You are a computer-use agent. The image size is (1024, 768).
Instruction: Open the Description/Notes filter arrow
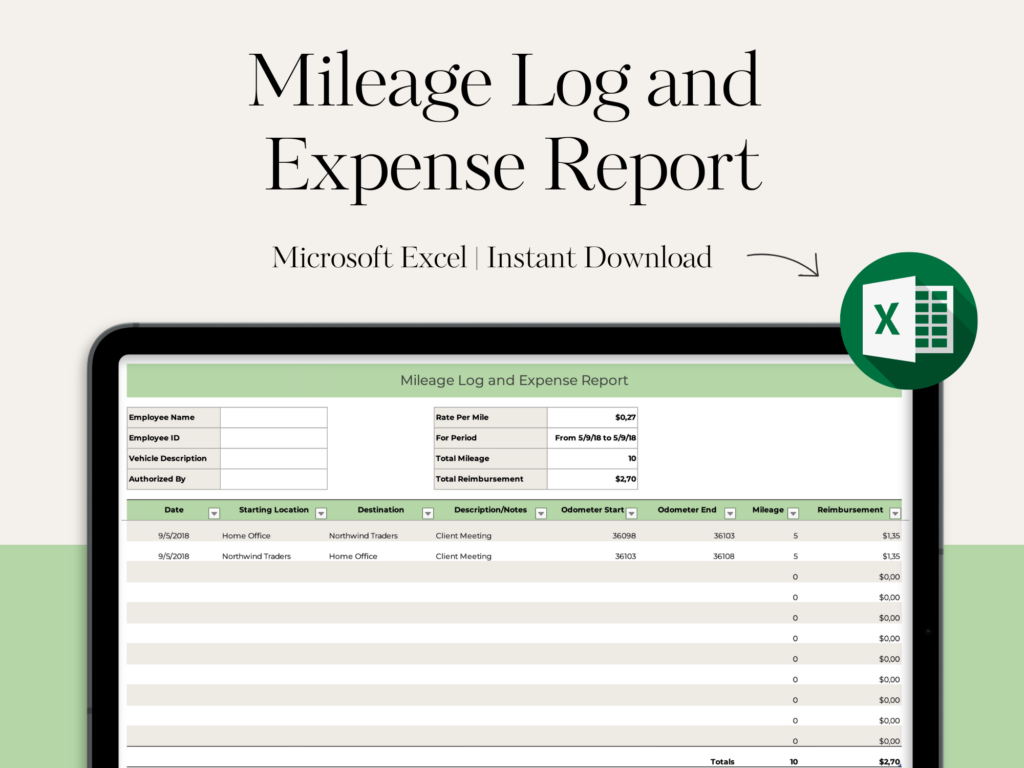[541, 513]
